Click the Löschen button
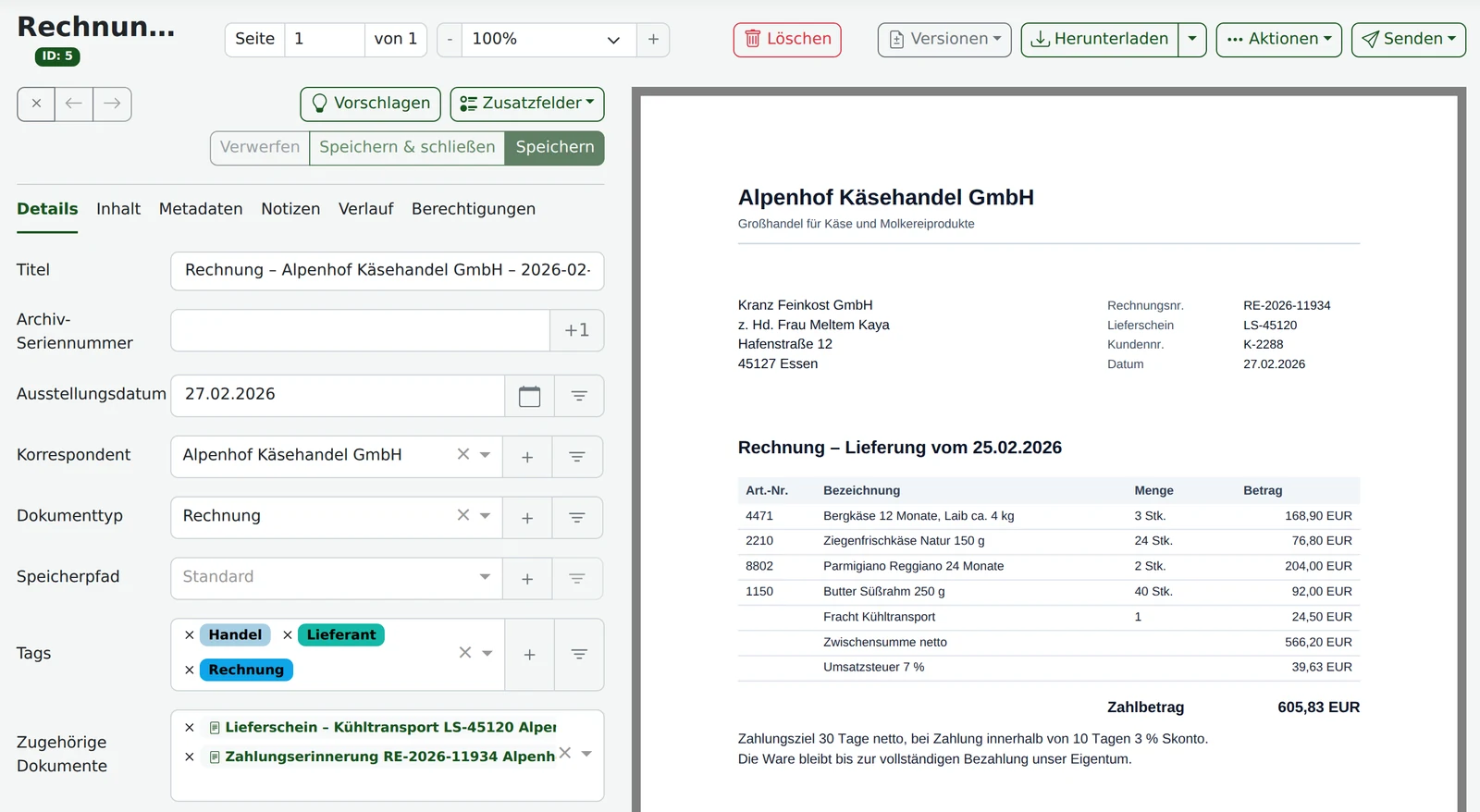1480x812 pixels. (787, 40)
